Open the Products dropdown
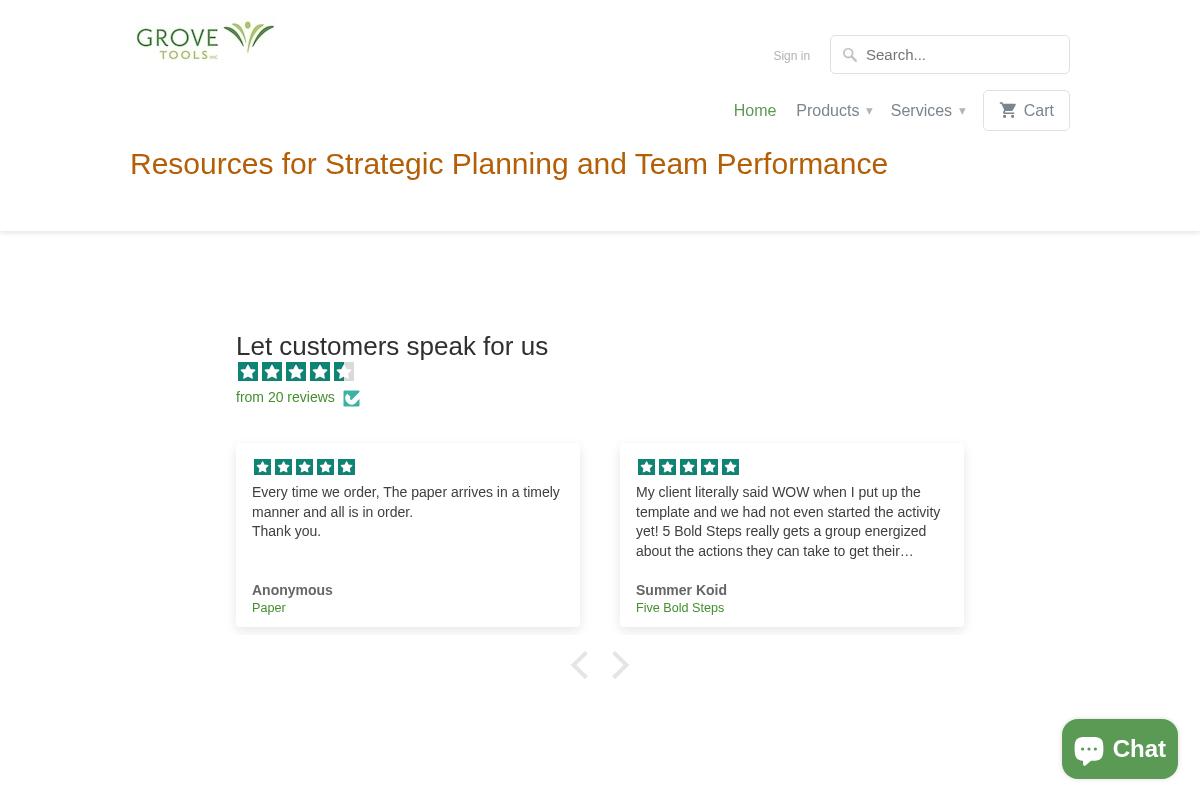The image size is (1200, 800). 828,110
